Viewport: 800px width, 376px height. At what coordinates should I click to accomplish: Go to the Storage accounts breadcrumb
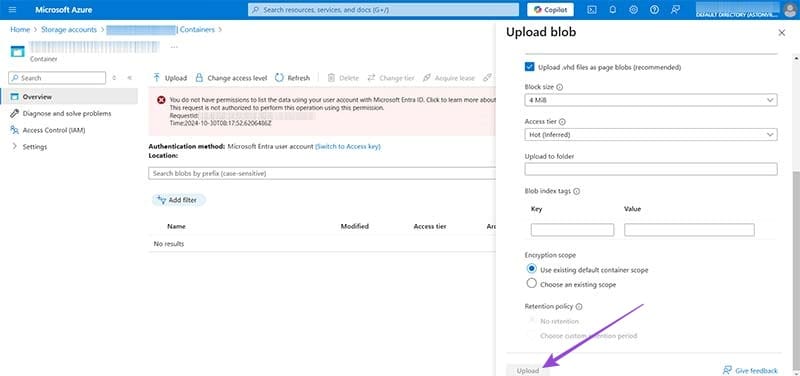[68, 30]
